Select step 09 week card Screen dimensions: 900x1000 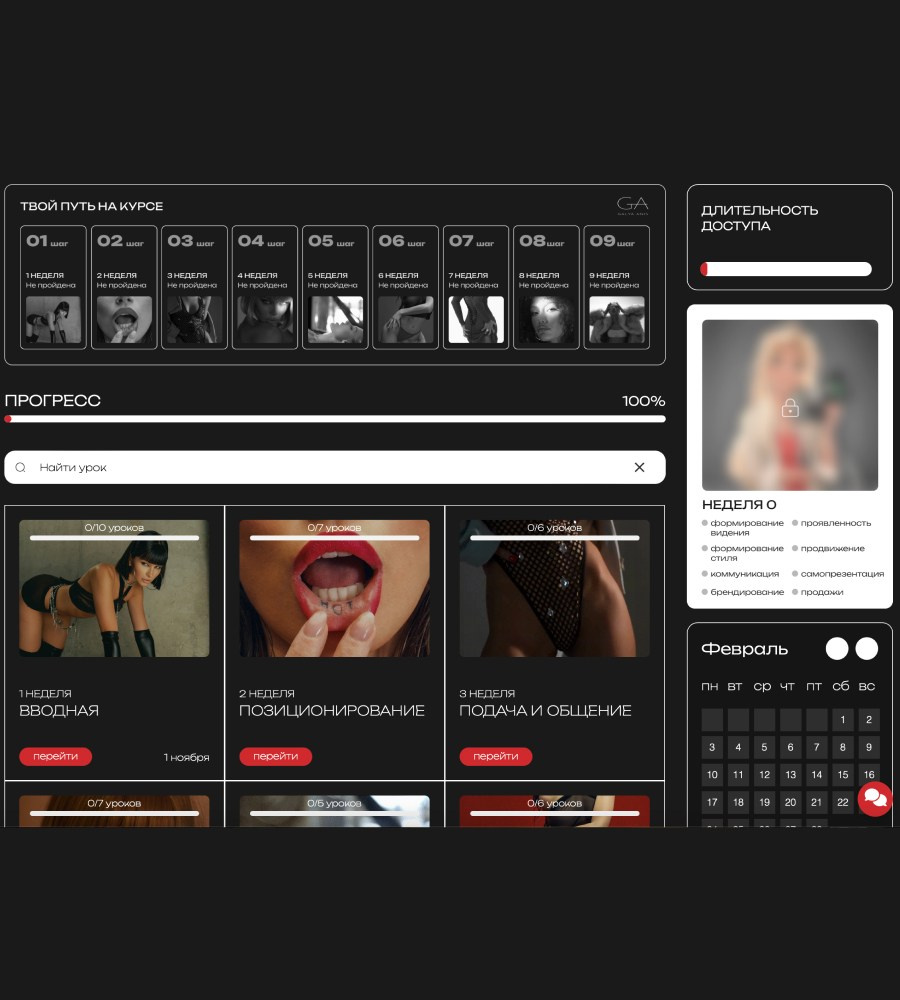(616, 287)
